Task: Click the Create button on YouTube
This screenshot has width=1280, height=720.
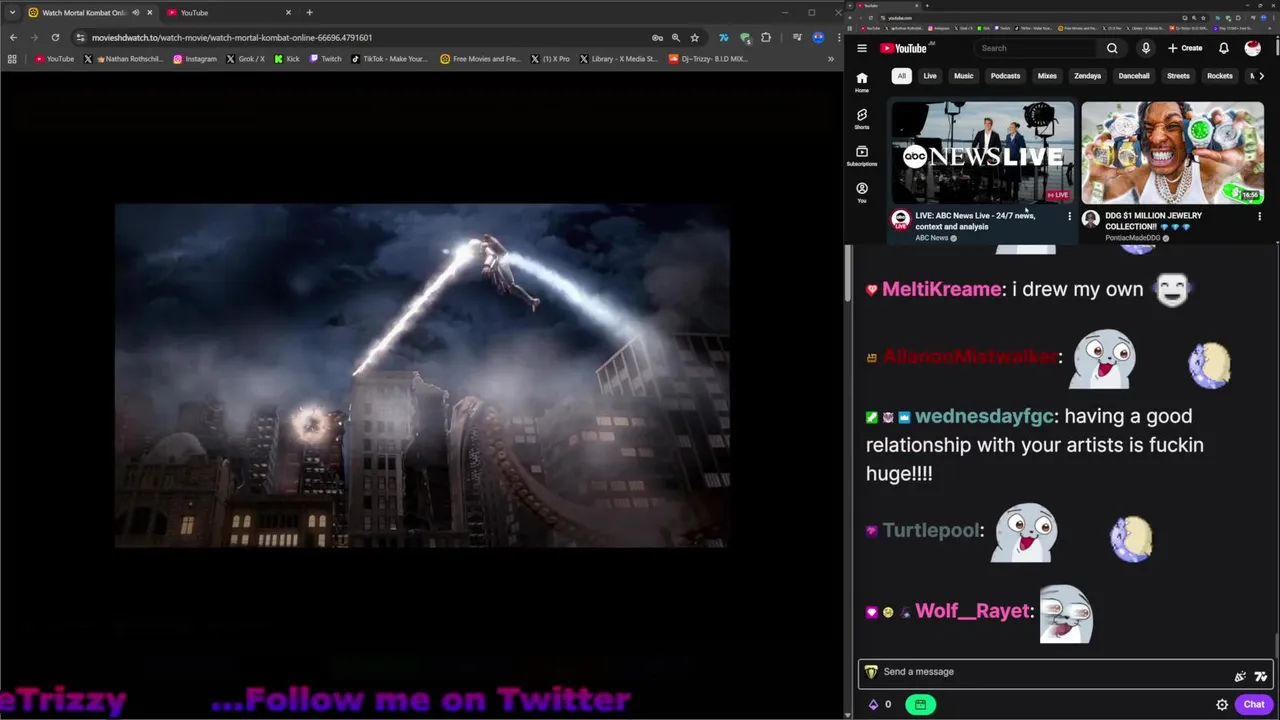Action: point(1185,48)
